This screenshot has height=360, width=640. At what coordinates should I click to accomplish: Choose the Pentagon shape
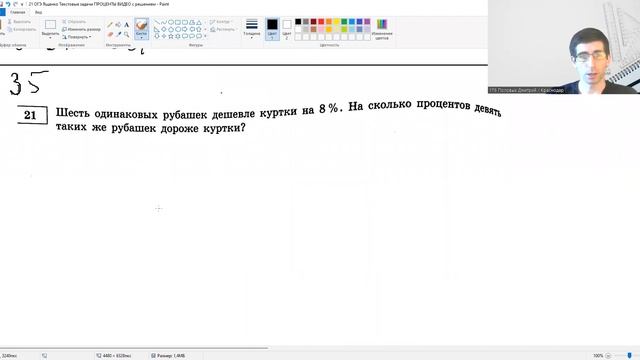[x=171, y=29]
